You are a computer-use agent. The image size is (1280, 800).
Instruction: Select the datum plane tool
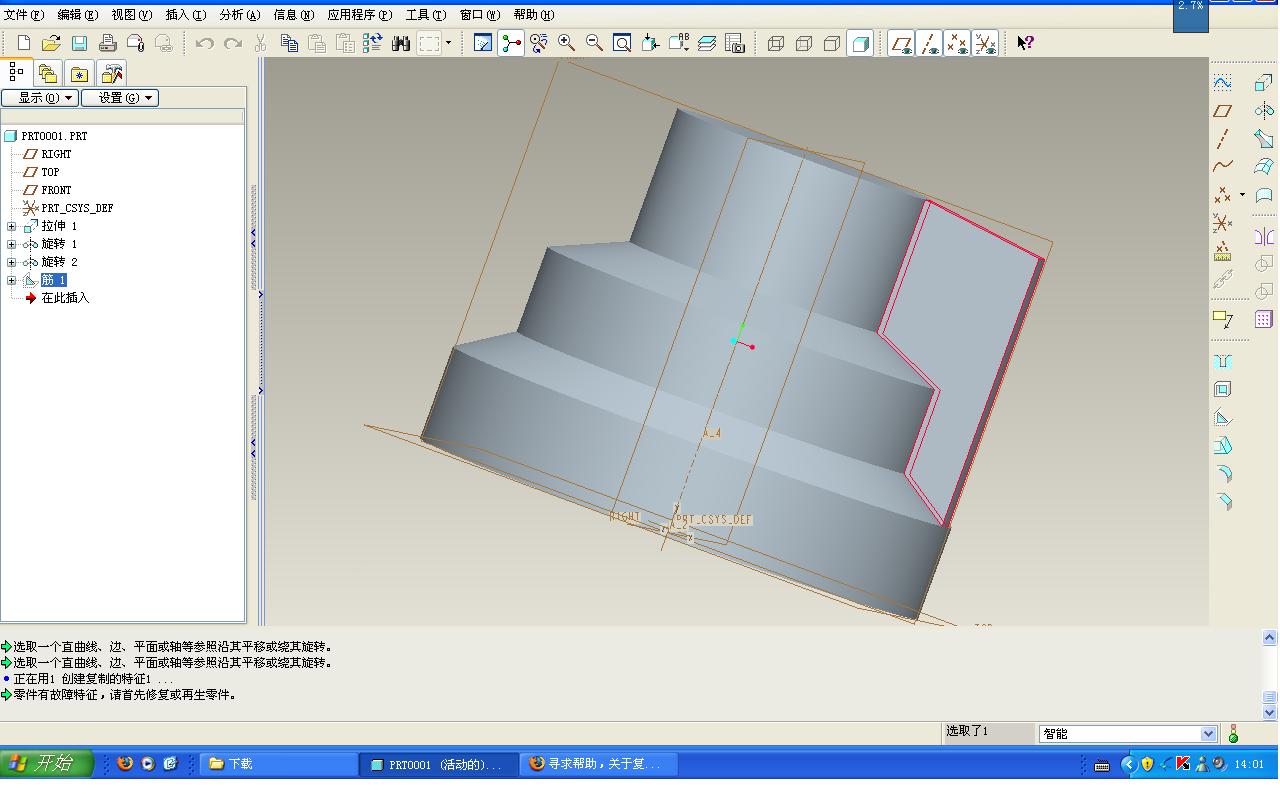(x=1222, y=111)
